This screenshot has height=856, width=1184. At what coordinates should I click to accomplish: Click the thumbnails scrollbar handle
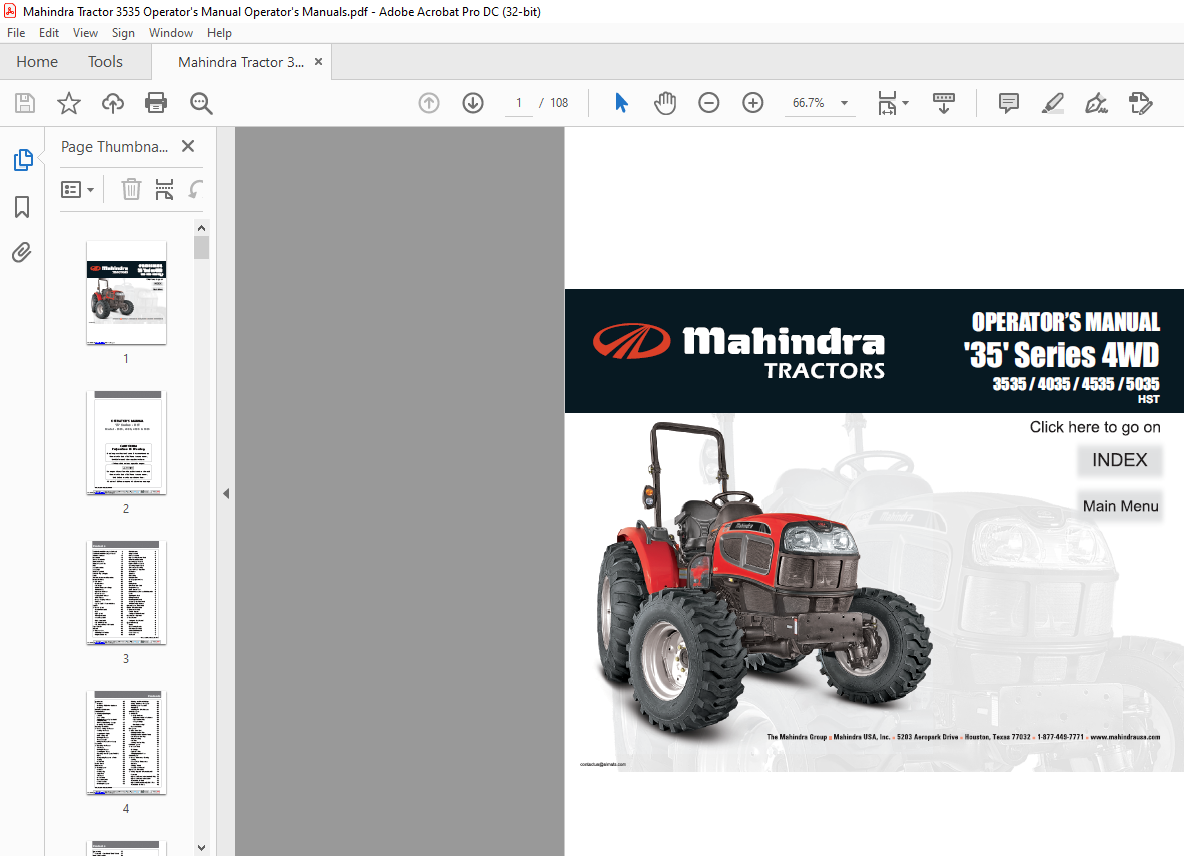pos(202,248)
